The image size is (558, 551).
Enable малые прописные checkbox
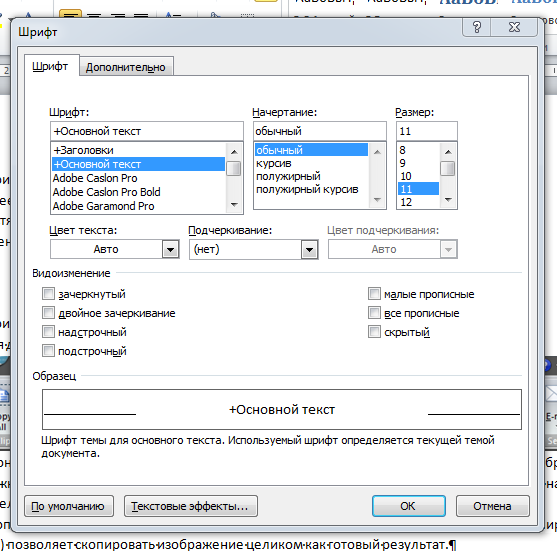[x=374, y=294]
